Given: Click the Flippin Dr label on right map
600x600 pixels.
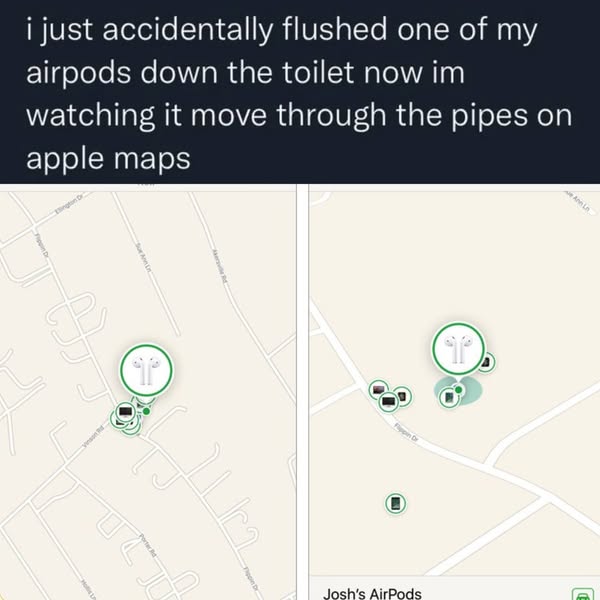Looking at the screenshot, I should tap(406, 432).
